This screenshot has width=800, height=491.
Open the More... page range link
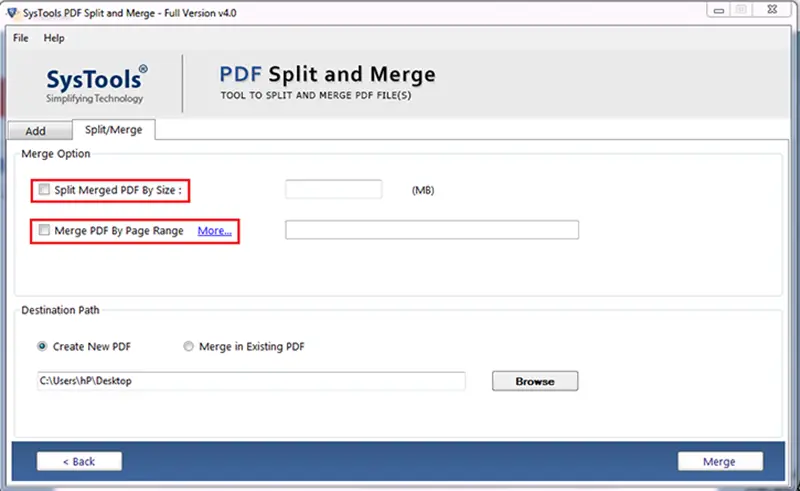(214, 231)
